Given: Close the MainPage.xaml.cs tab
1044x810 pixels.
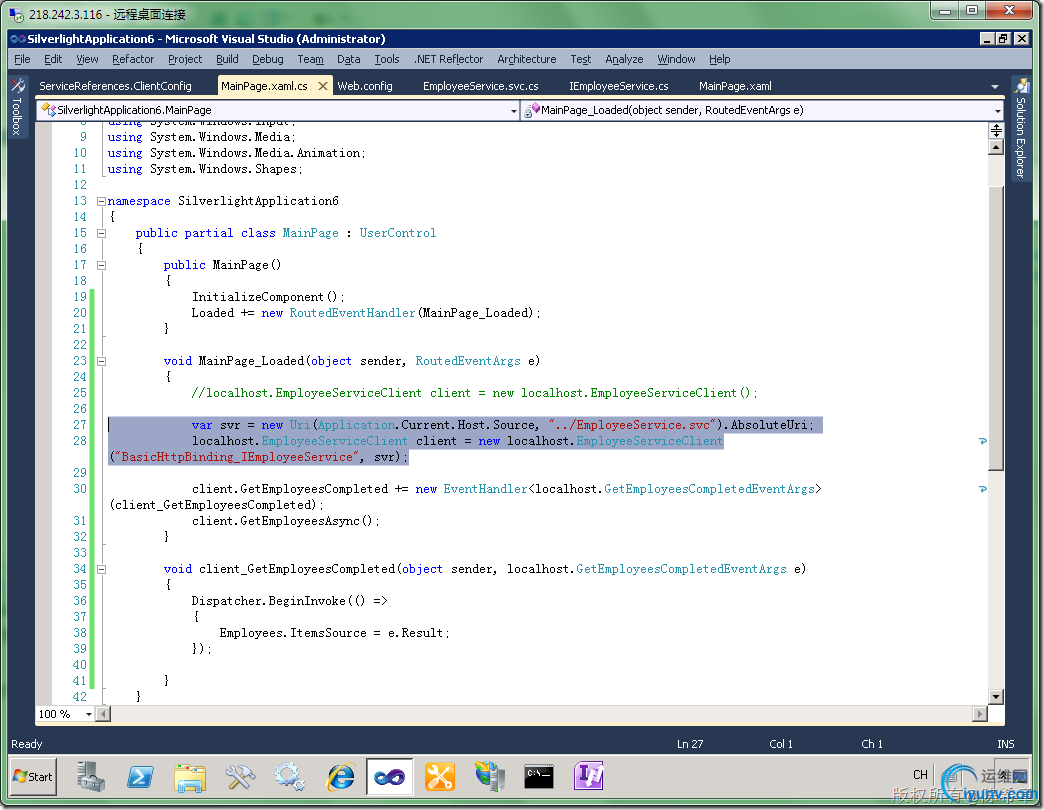Looking at the screenshot, I should coord(323,86).
